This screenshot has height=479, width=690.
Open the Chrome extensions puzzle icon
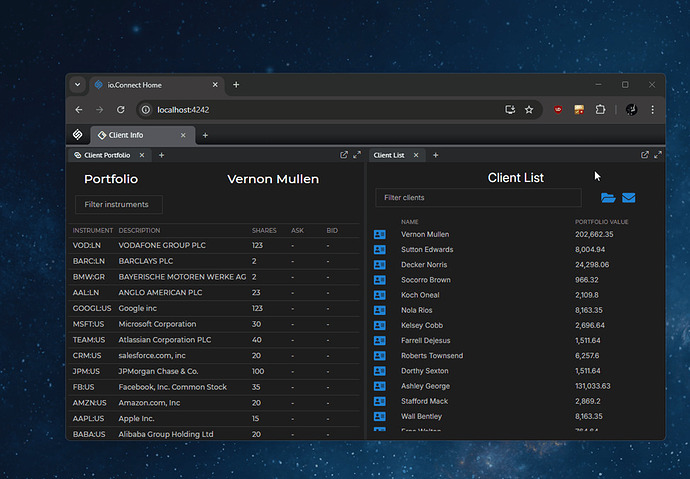[600, 109]
